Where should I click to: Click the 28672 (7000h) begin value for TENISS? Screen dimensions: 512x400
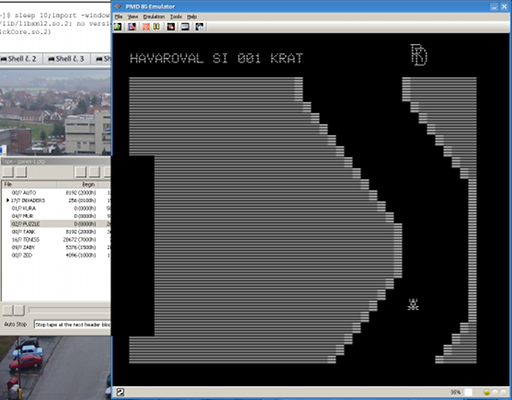pos(79,240)
